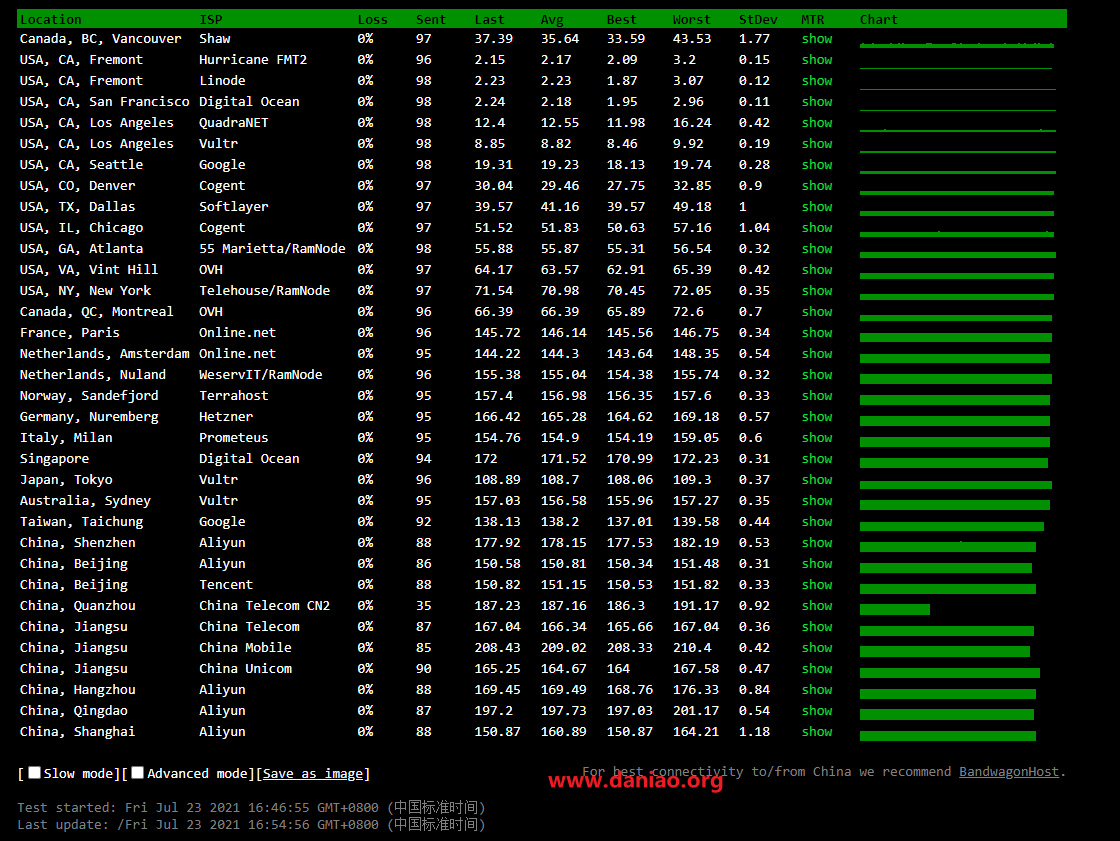Viewport: 1120px width, 841px height.
Task: Show MTR for Milan Prometeus row
Action: point(816,438)
